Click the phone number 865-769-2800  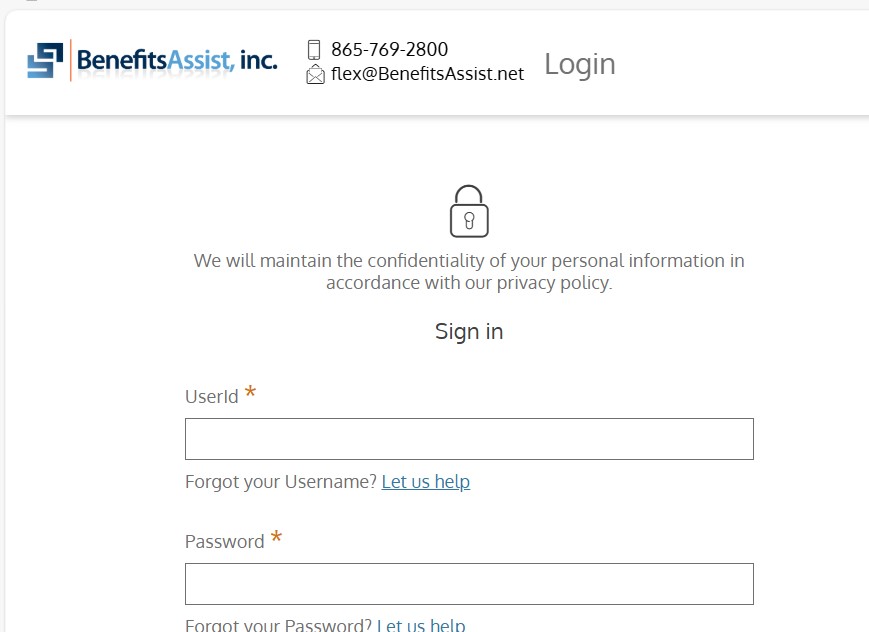(390, 49)
